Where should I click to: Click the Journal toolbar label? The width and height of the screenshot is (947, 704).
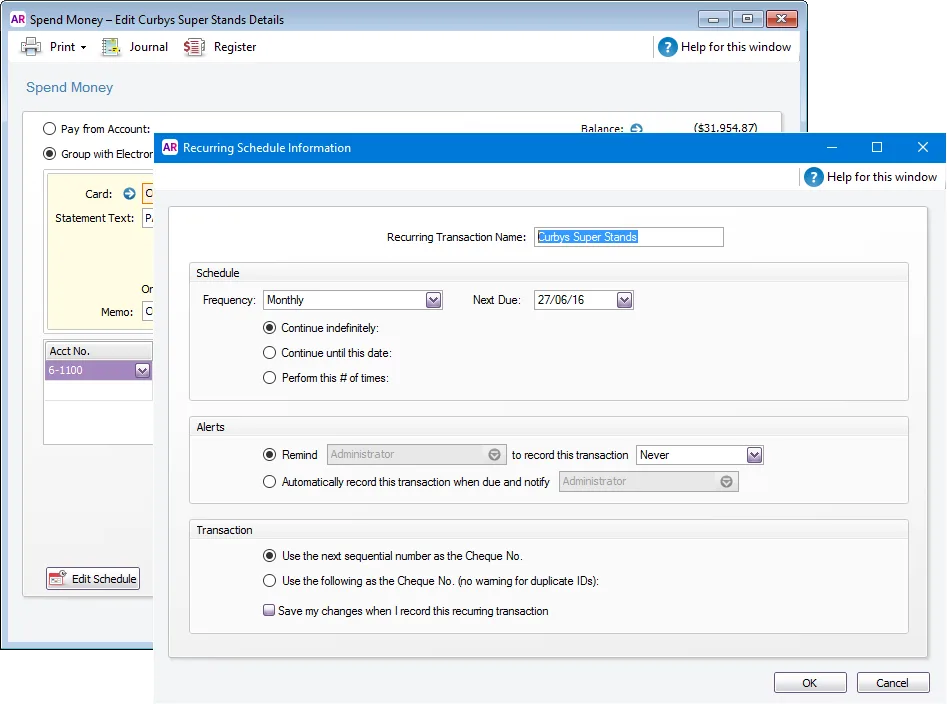149,46
